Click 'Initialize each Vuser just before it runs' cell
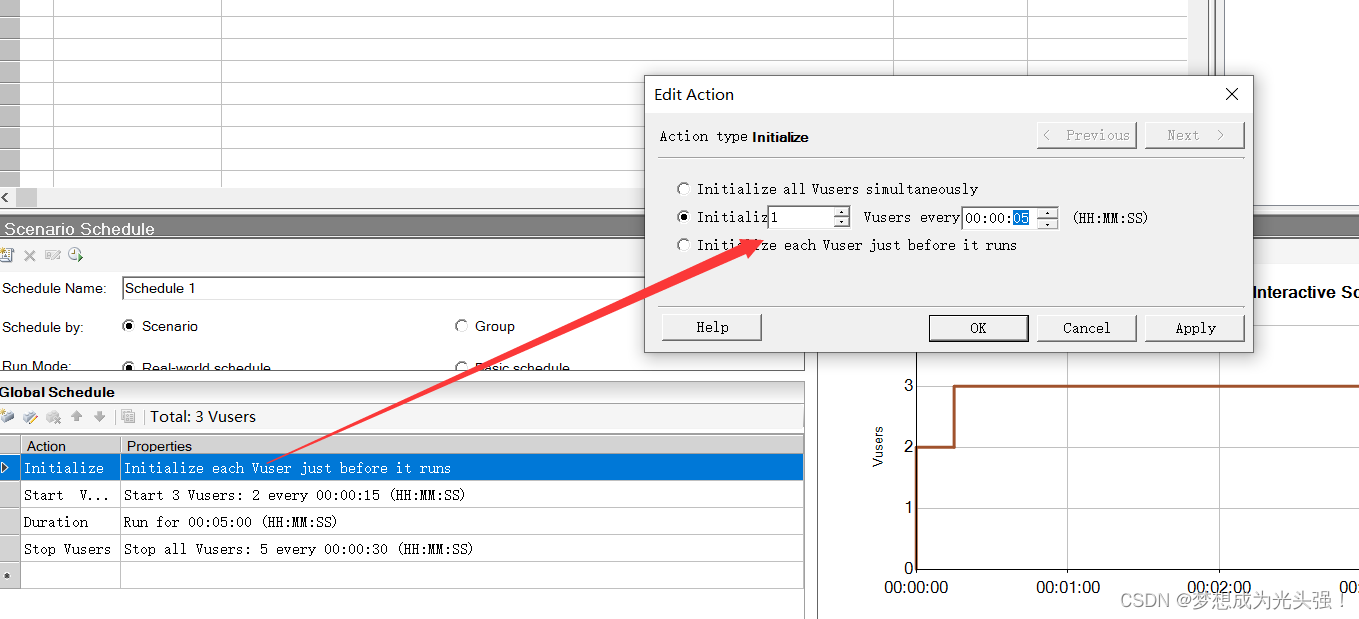The width and height of the screenshot is (1359, 619). point(462,467)
